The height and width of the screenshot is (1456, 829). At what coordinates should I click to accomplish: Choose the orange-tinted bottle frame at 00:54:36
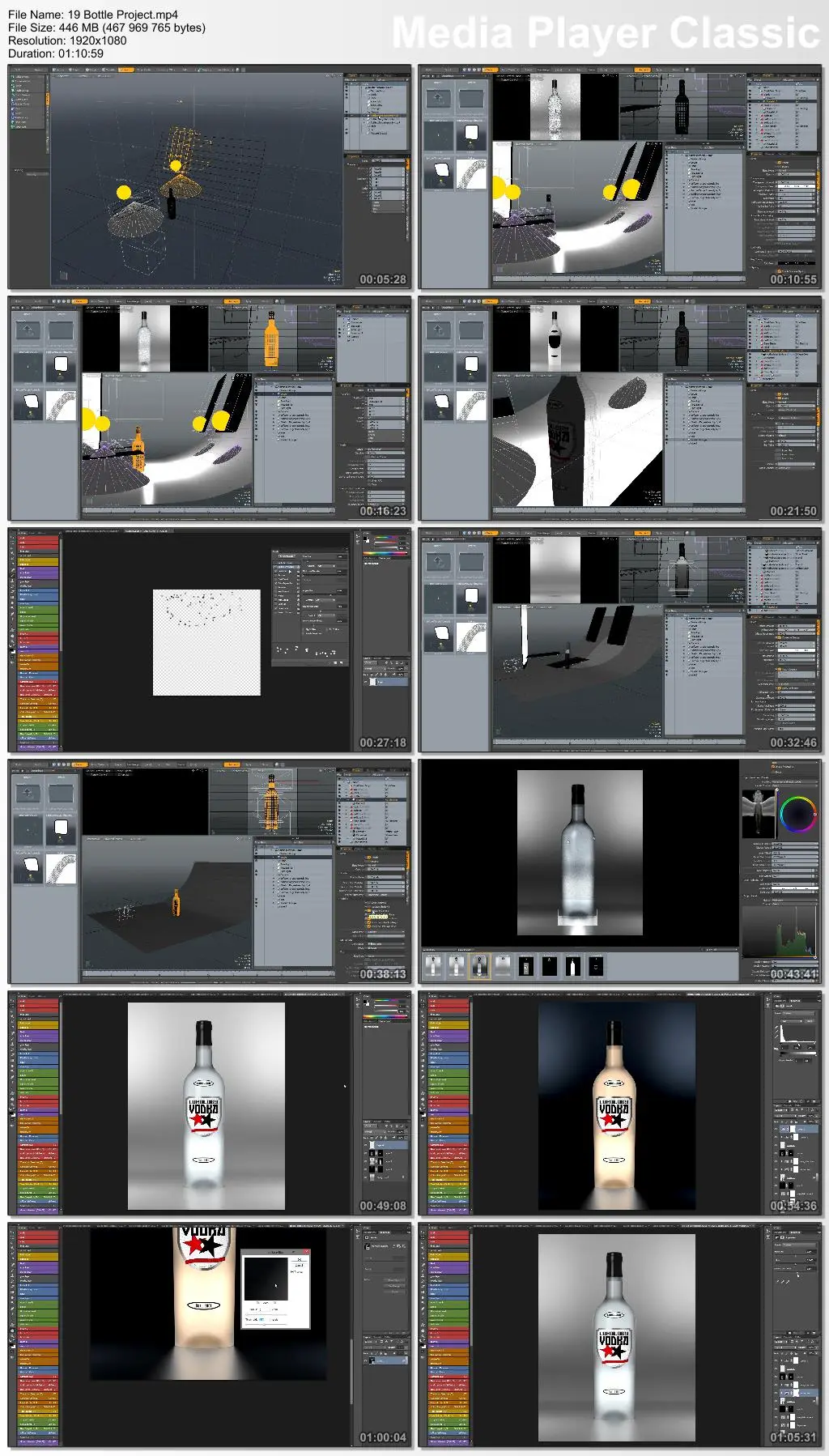tap(620, 1103)
